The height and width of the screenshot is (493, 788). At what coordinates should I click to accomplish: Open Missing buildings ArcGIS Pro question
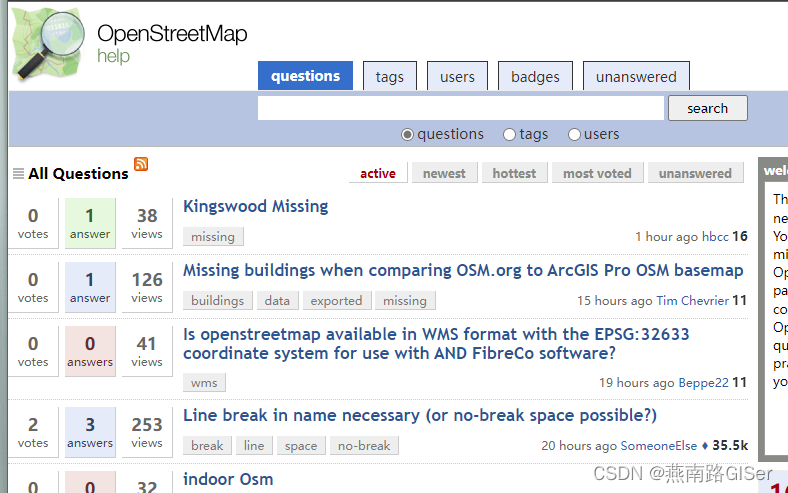point(463,270)
